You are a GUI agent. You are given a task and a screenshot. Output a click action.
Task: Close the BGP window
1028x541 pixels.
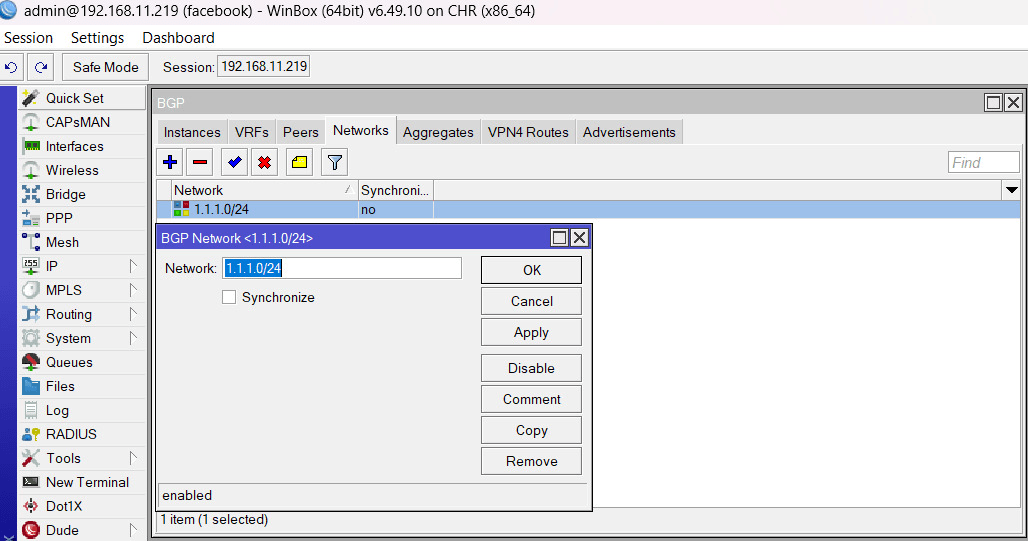[x=1014, y=102]
